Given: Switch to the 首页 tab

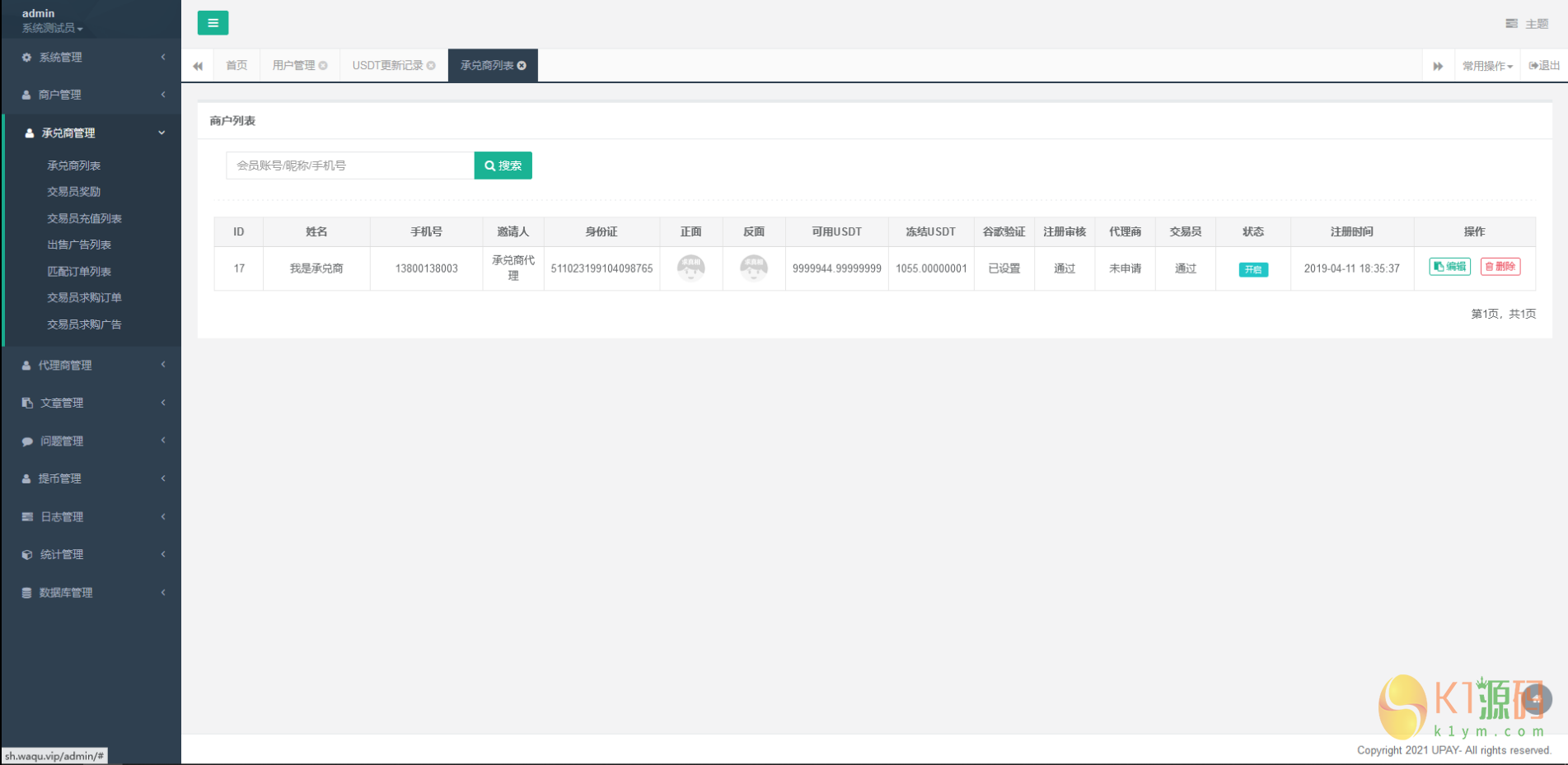Looking at the screenshot, I should click(236, 66).
